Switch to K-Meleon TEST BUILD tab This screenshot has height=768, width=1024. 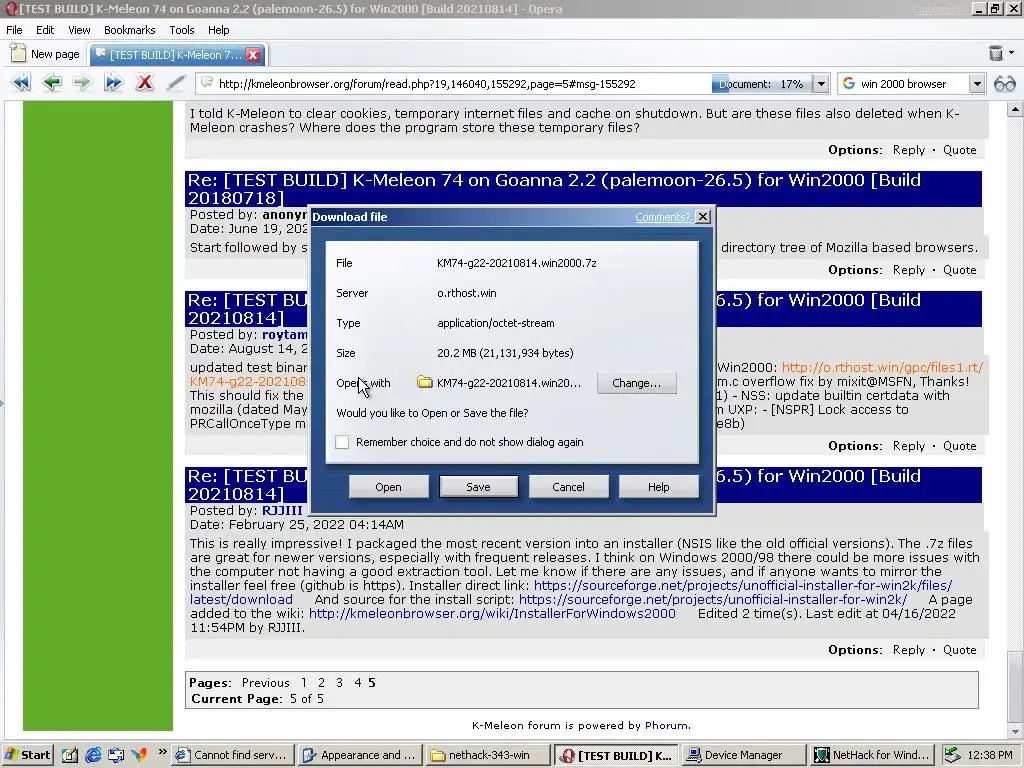(x=176, y=55)
